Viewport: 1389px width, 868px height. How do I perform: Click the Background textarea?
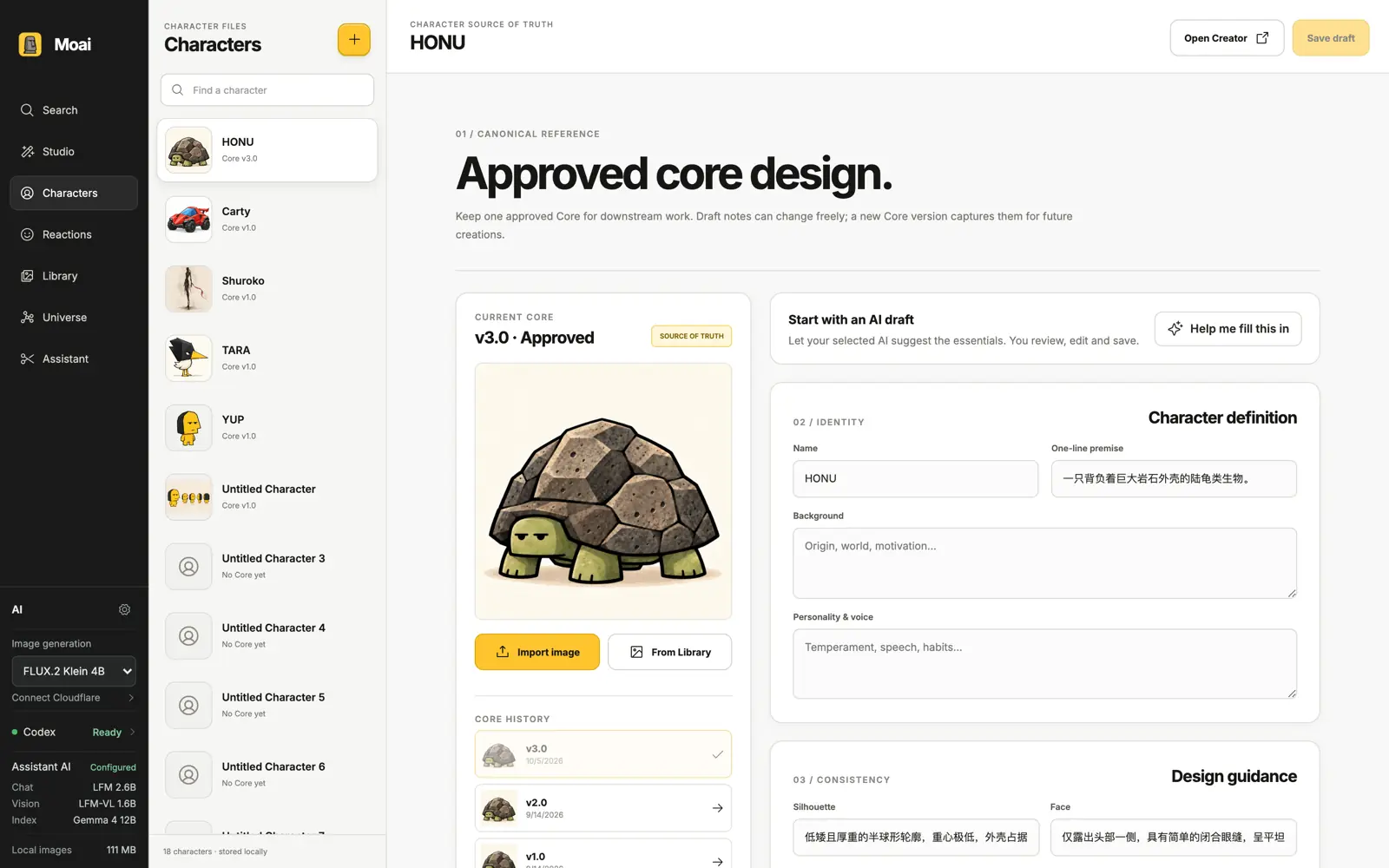[1044, 563]
